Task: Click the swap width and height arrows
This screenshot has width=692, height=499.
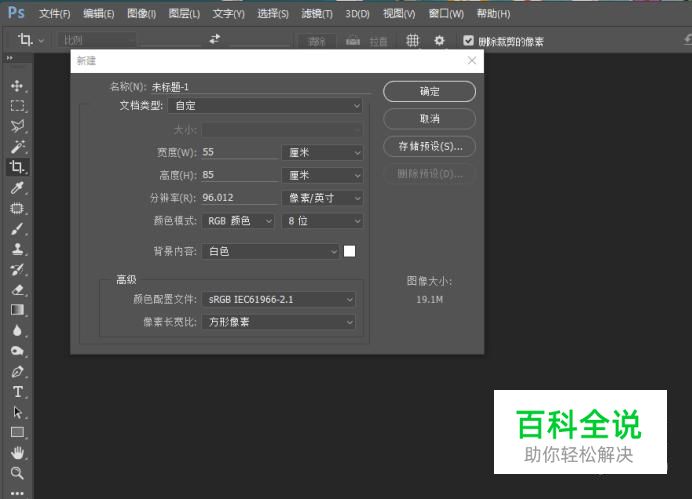Action: (215, 39)
